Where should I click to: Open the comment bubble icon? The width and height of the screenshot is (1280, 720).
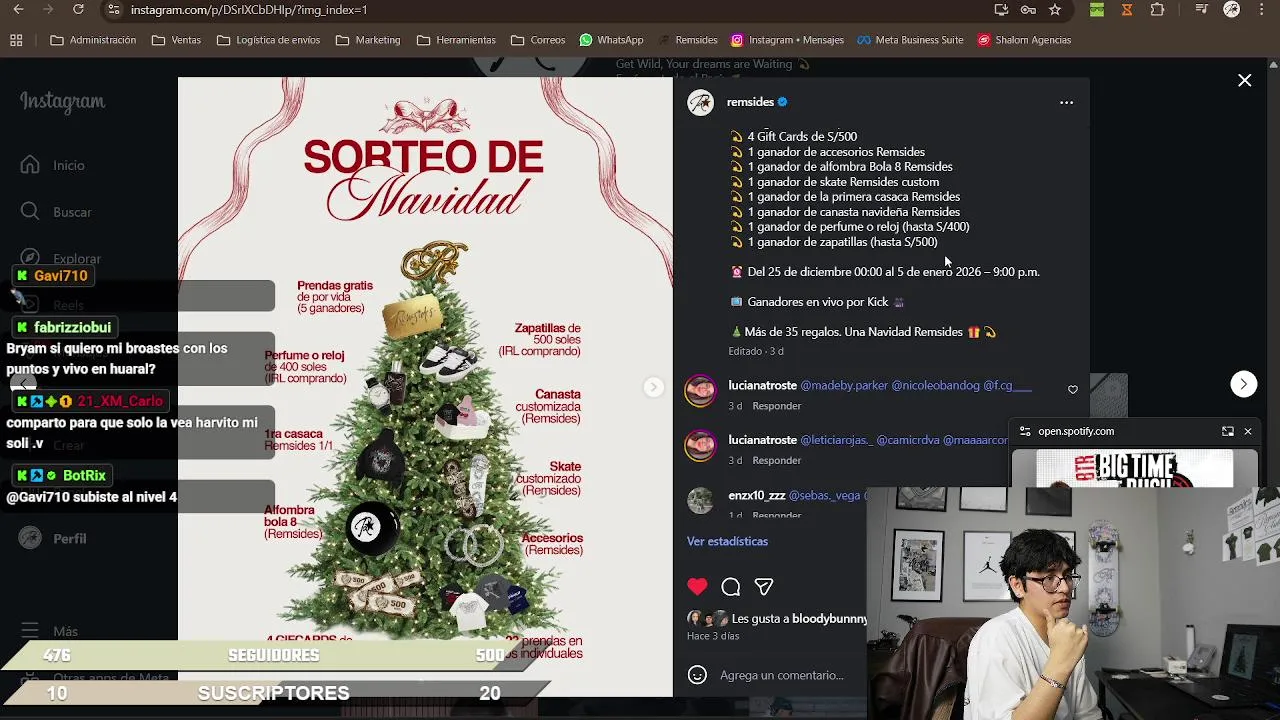point(731,587)
